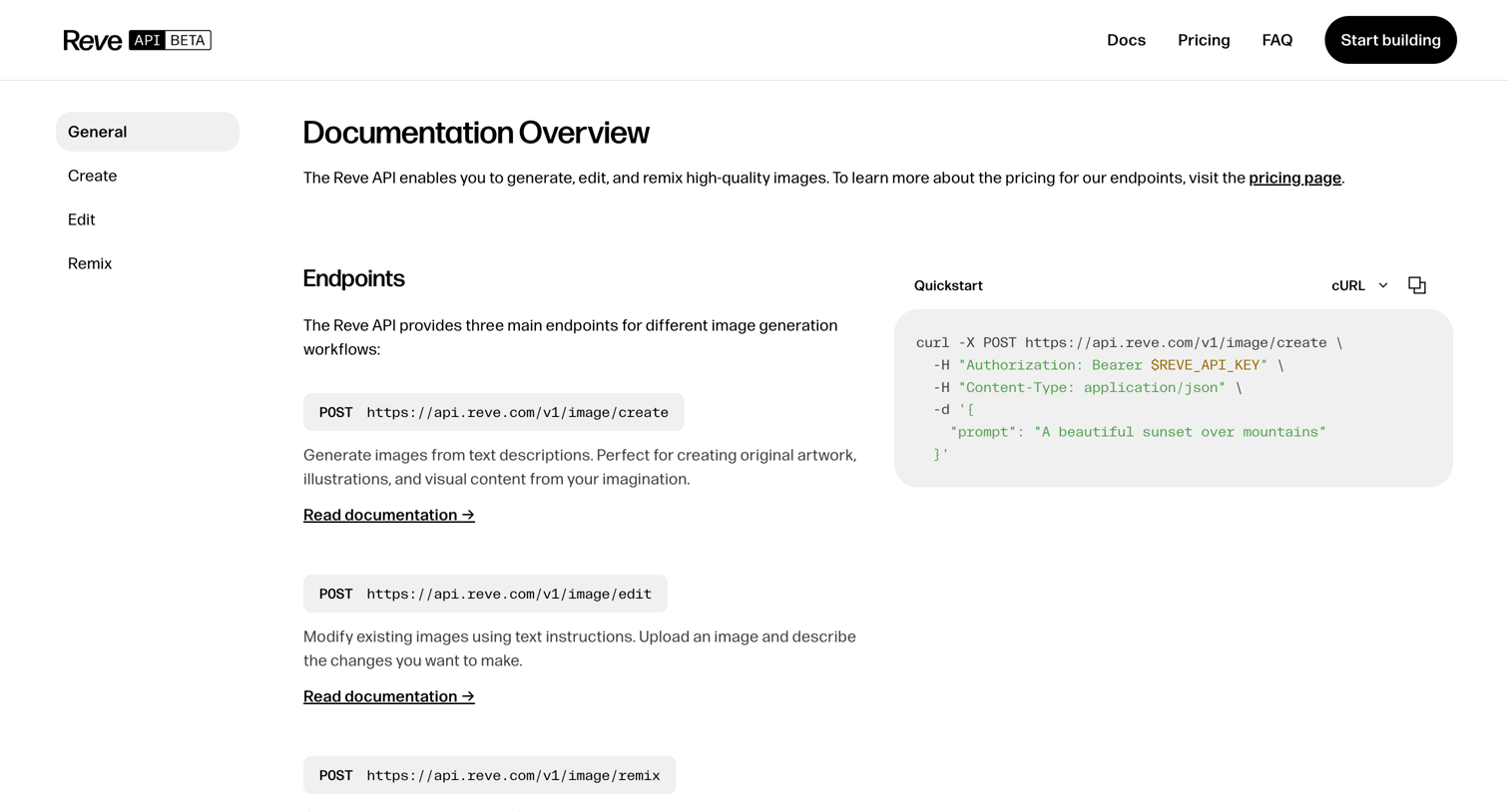Viewport: 1509px width, 812px height.
Task: Select General in the sidebar
Action: pos(148,132)
